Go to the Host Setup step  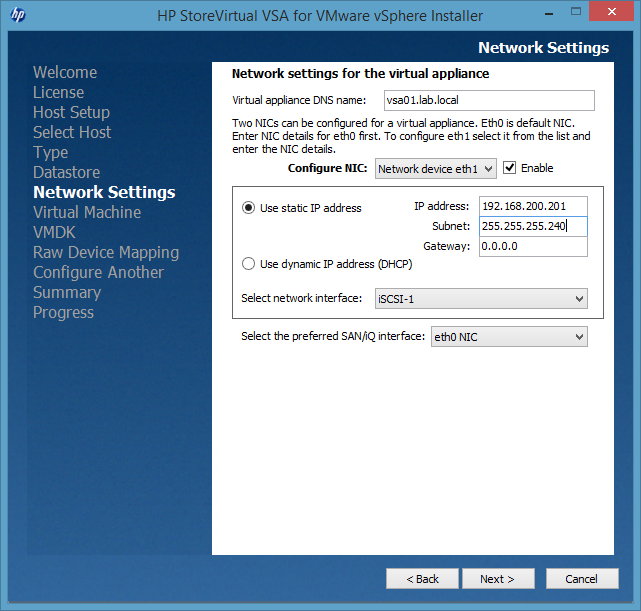(x=72, y=112)
